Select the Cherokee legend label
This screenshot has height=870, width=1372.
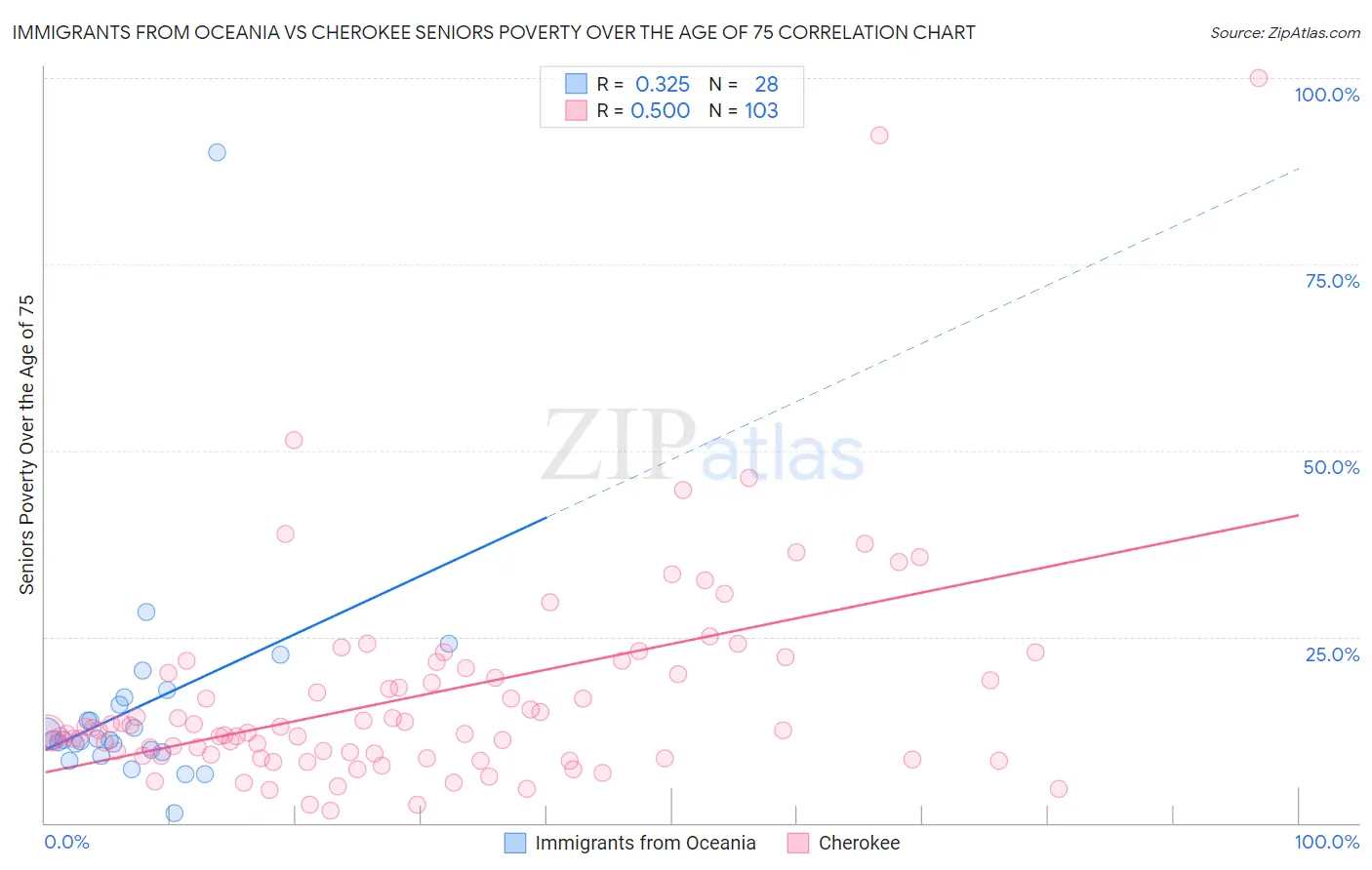coord(859,843)
